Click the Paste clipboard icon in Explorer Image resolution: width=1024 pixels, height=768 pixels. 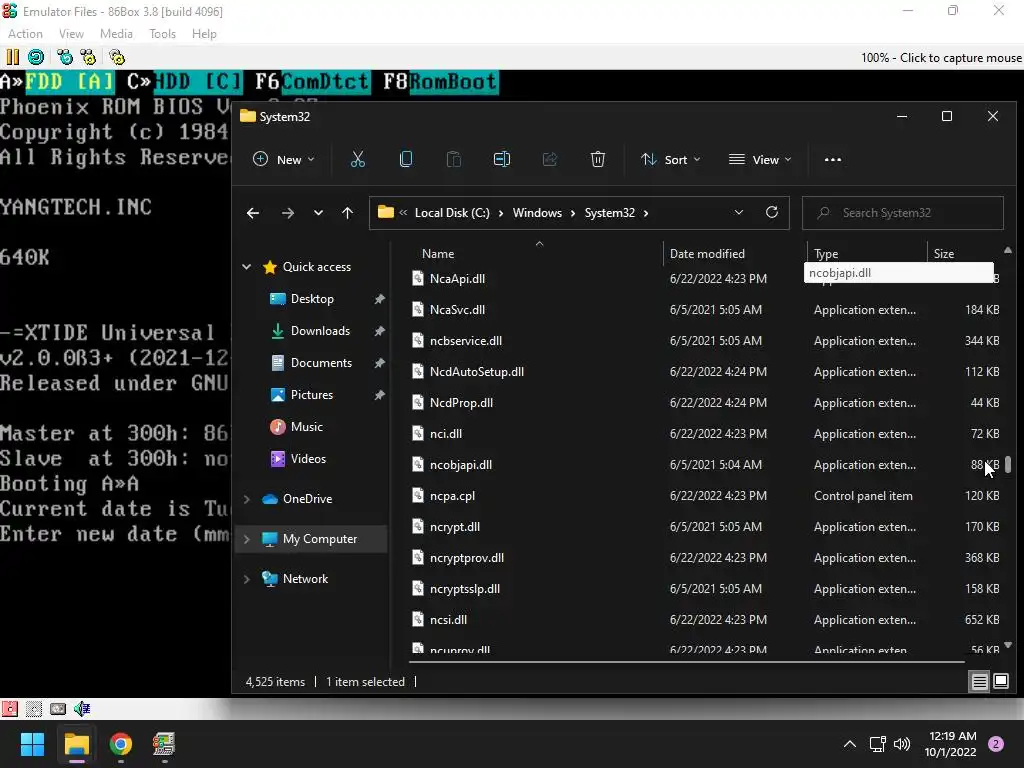point(453,159)
